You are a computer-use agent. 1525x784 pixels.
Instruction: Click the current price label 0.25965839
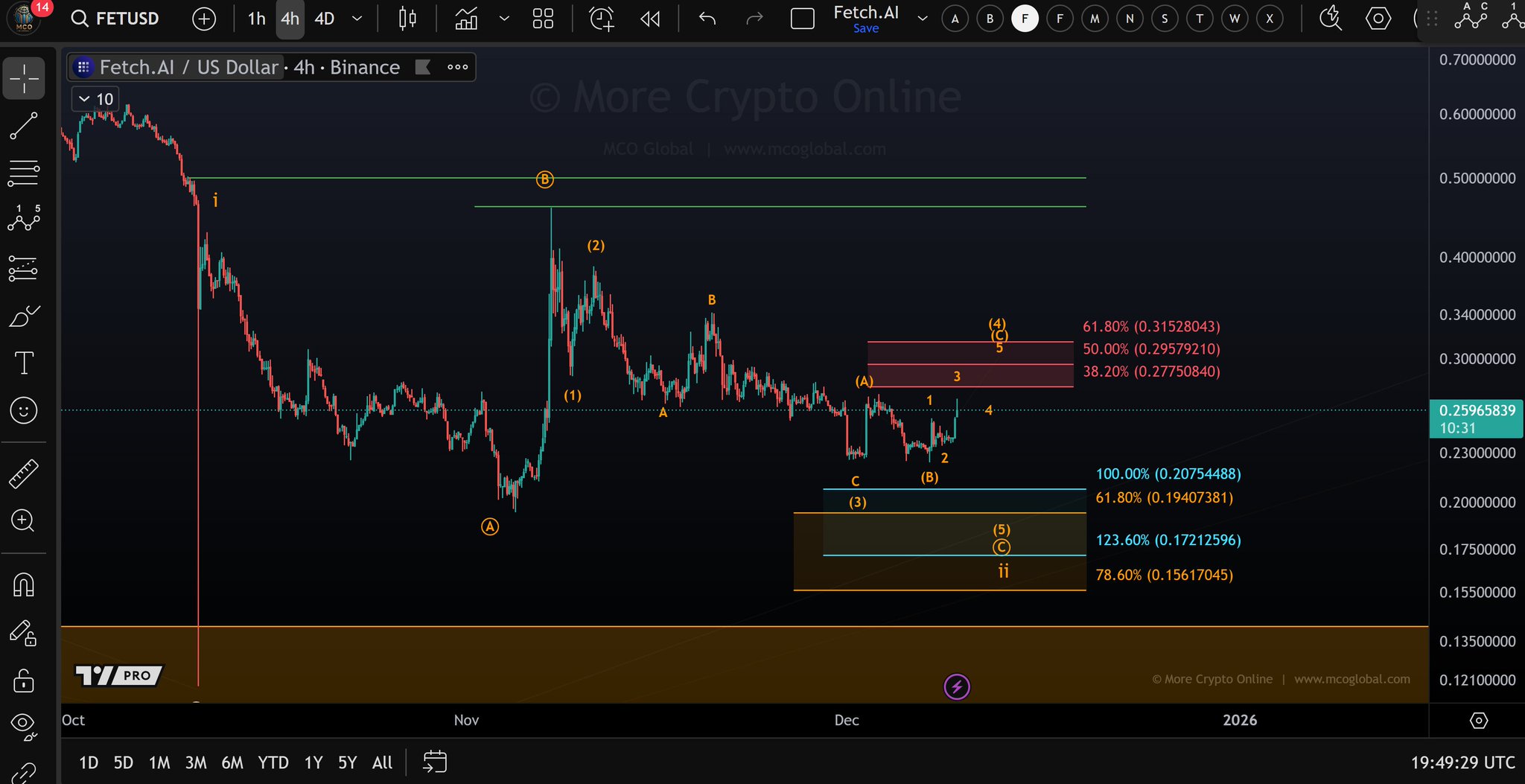(x=1476, y=411)
